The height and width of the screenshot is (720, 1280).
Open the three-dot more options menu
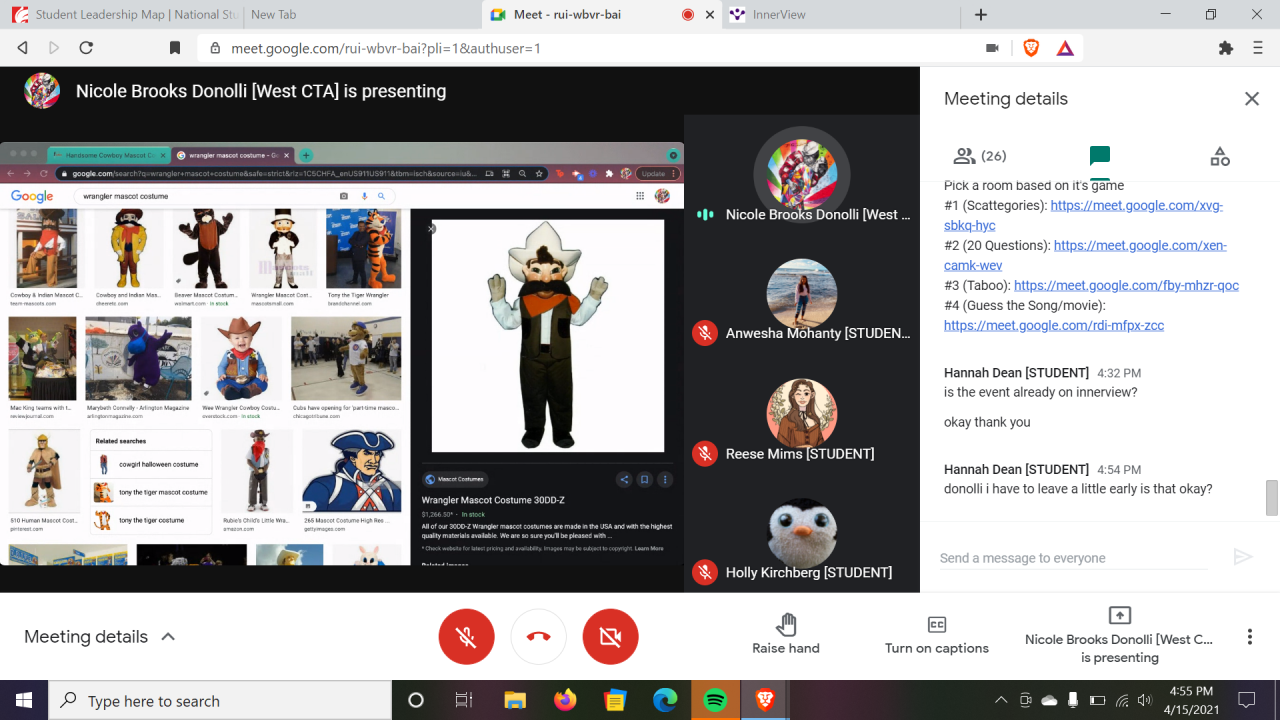1249,637
